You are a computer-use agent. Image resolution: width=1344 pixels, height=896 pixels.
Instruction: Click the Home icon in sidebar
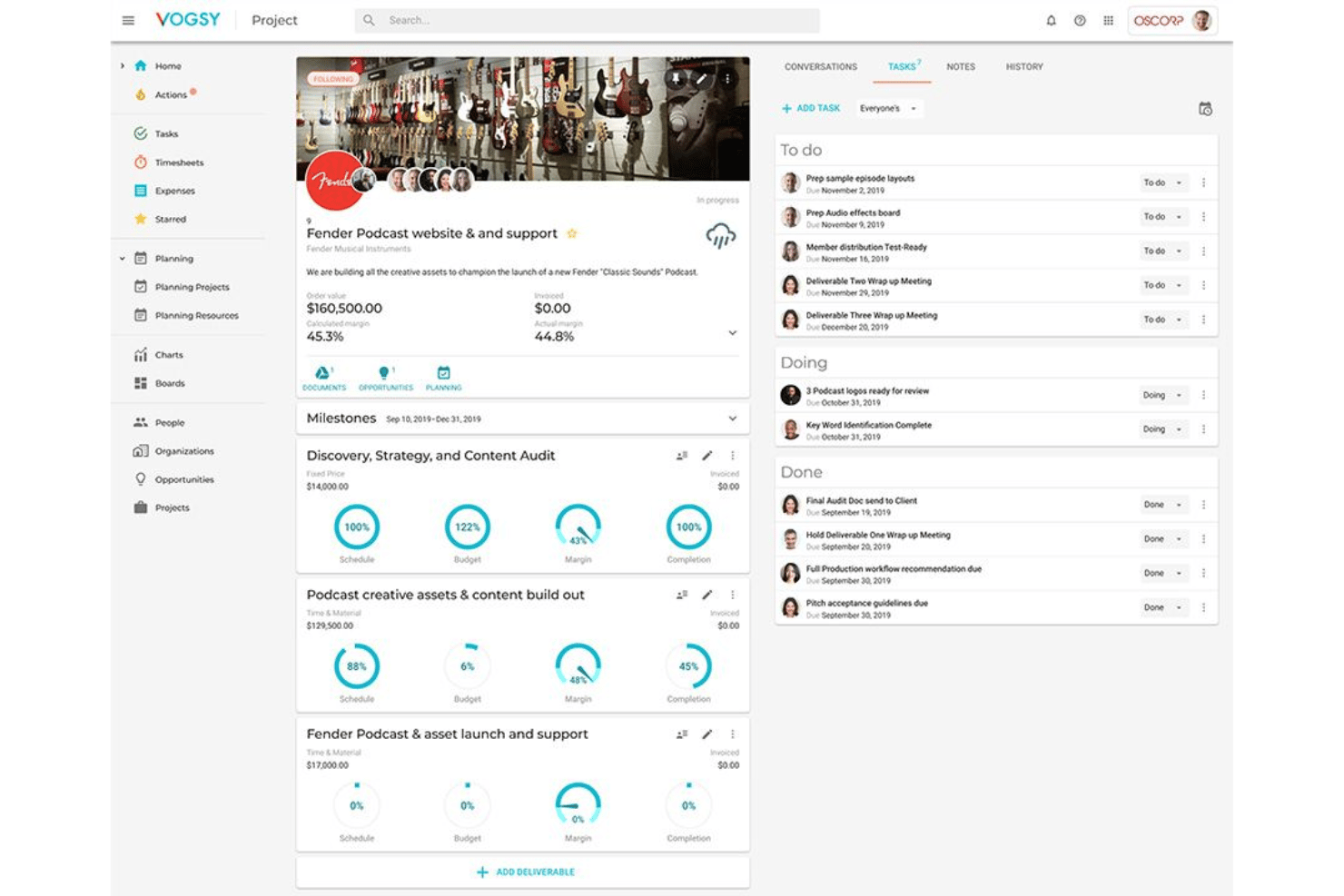[x=141, y=65]
